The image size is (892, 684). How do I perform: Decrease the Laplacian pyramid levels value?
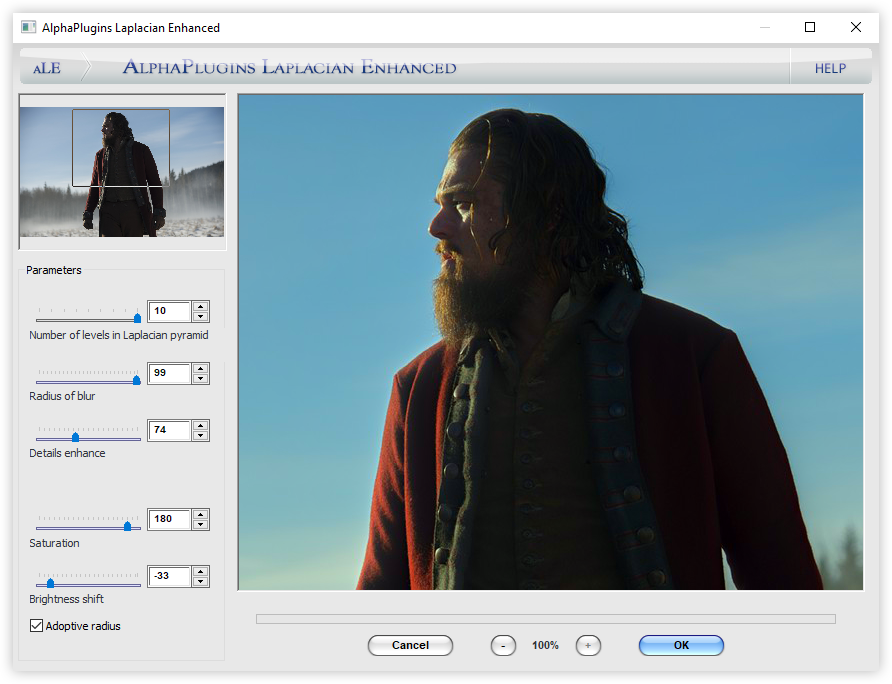coord(200,316)
